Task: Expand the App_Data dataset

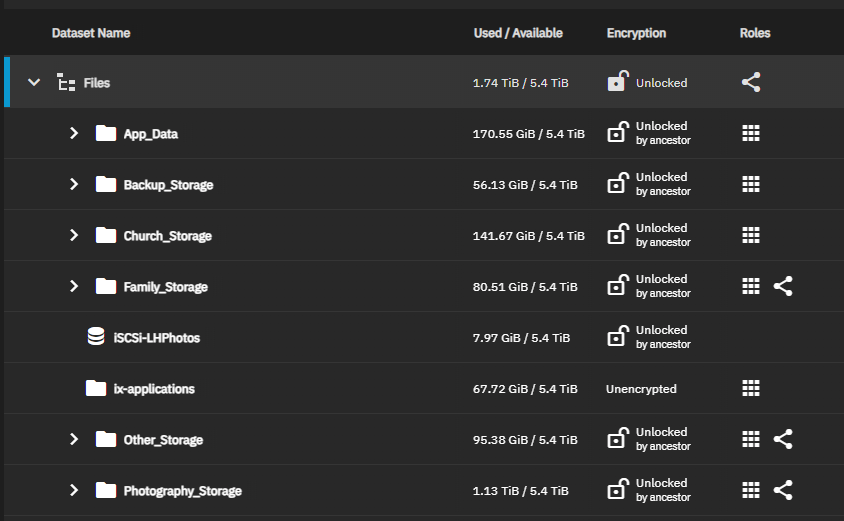Action: click(73, 133)
